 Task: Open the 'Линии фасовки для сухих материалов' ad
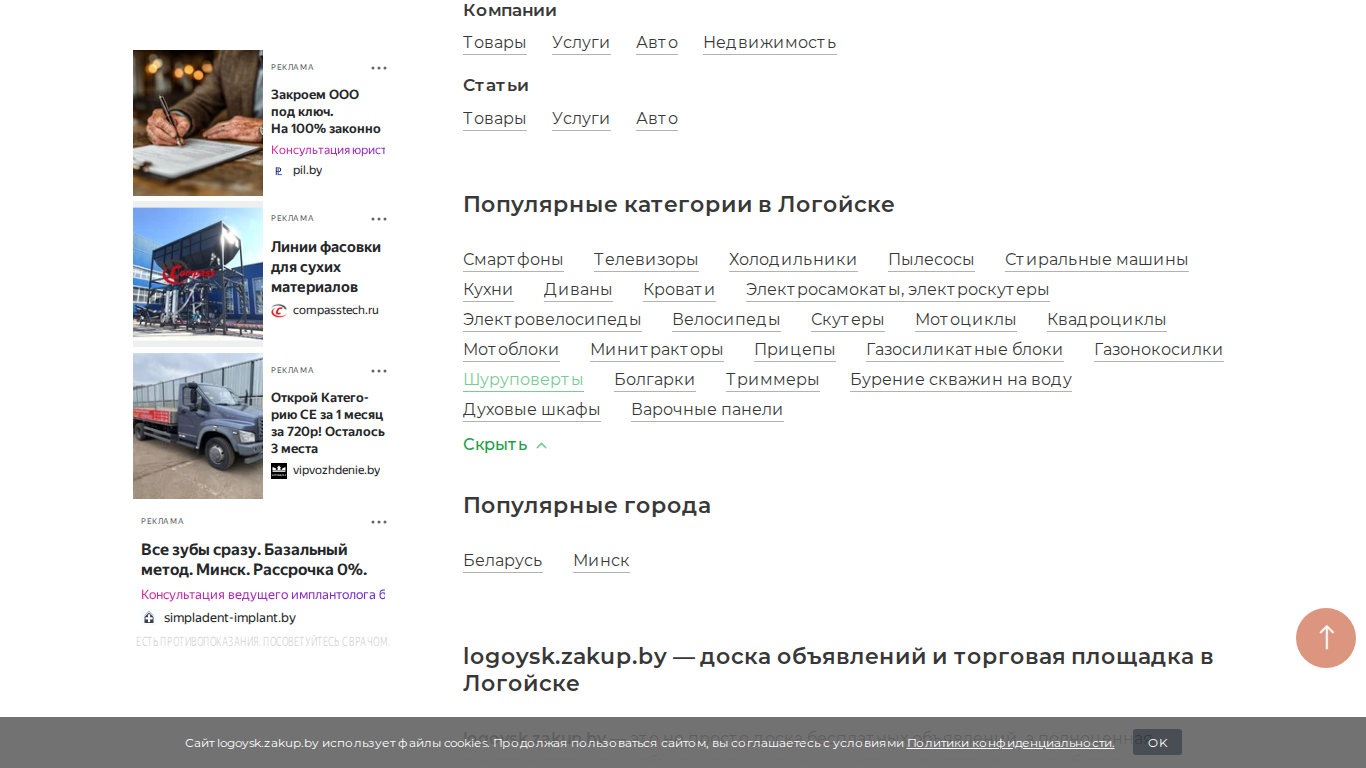pyautogui.click(x=326, y=267)
